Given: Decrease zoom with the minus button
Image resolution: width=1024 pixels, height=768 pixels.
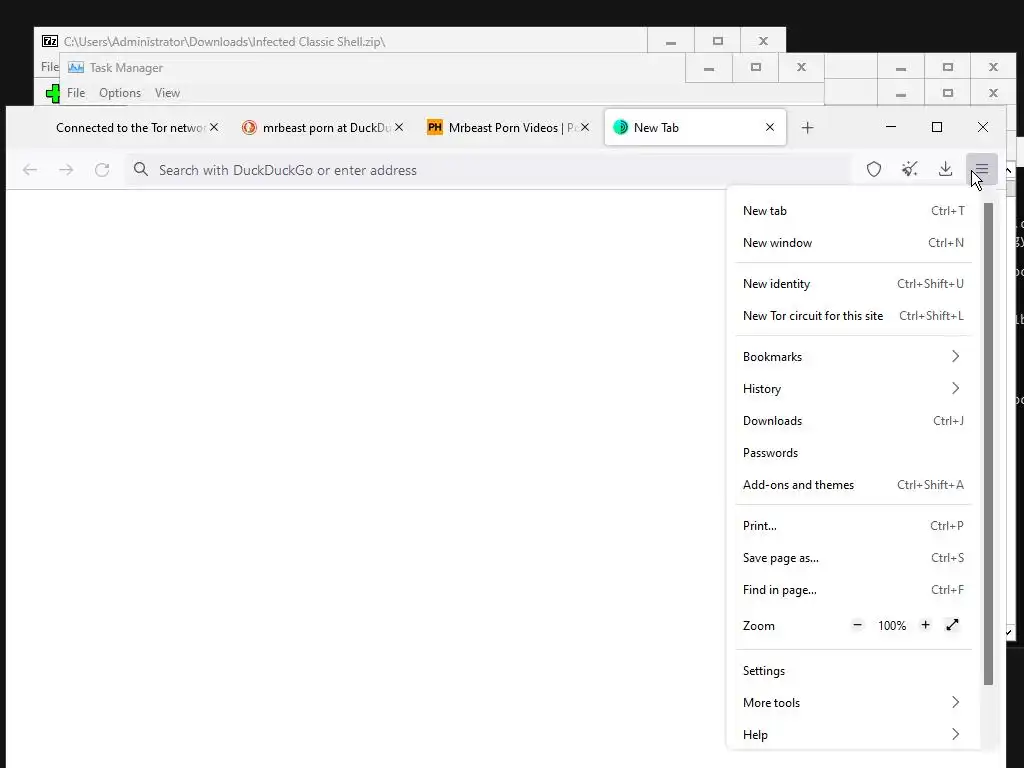Looking at the screenshot, I should 857,625.
